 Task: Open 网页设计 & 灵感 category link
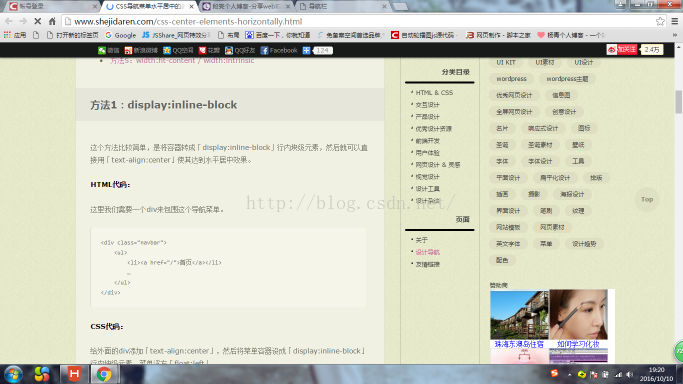[x=438, y=165]
